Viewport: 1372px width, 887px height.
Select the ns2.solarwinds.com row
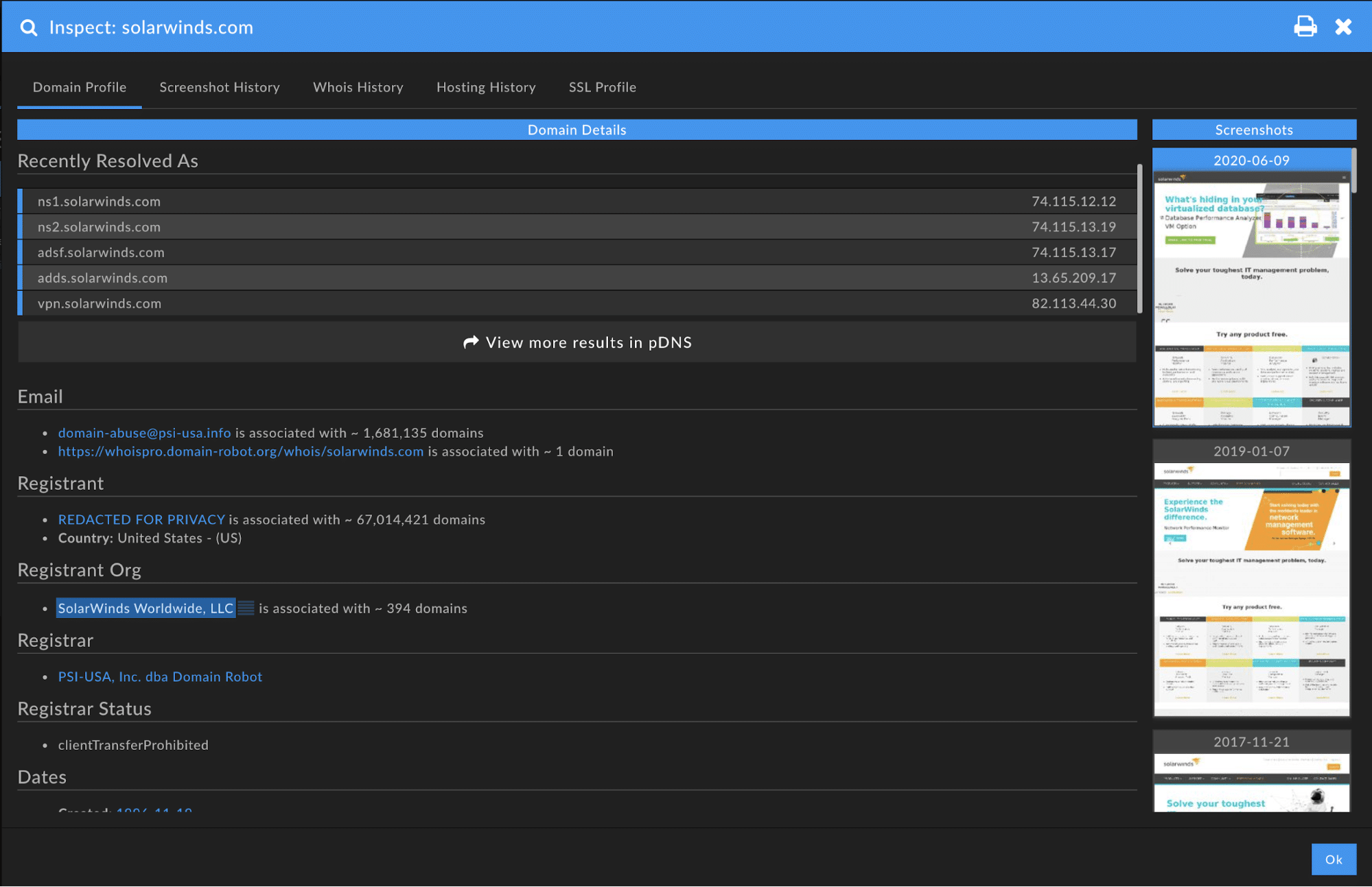[x=577, y=226]
